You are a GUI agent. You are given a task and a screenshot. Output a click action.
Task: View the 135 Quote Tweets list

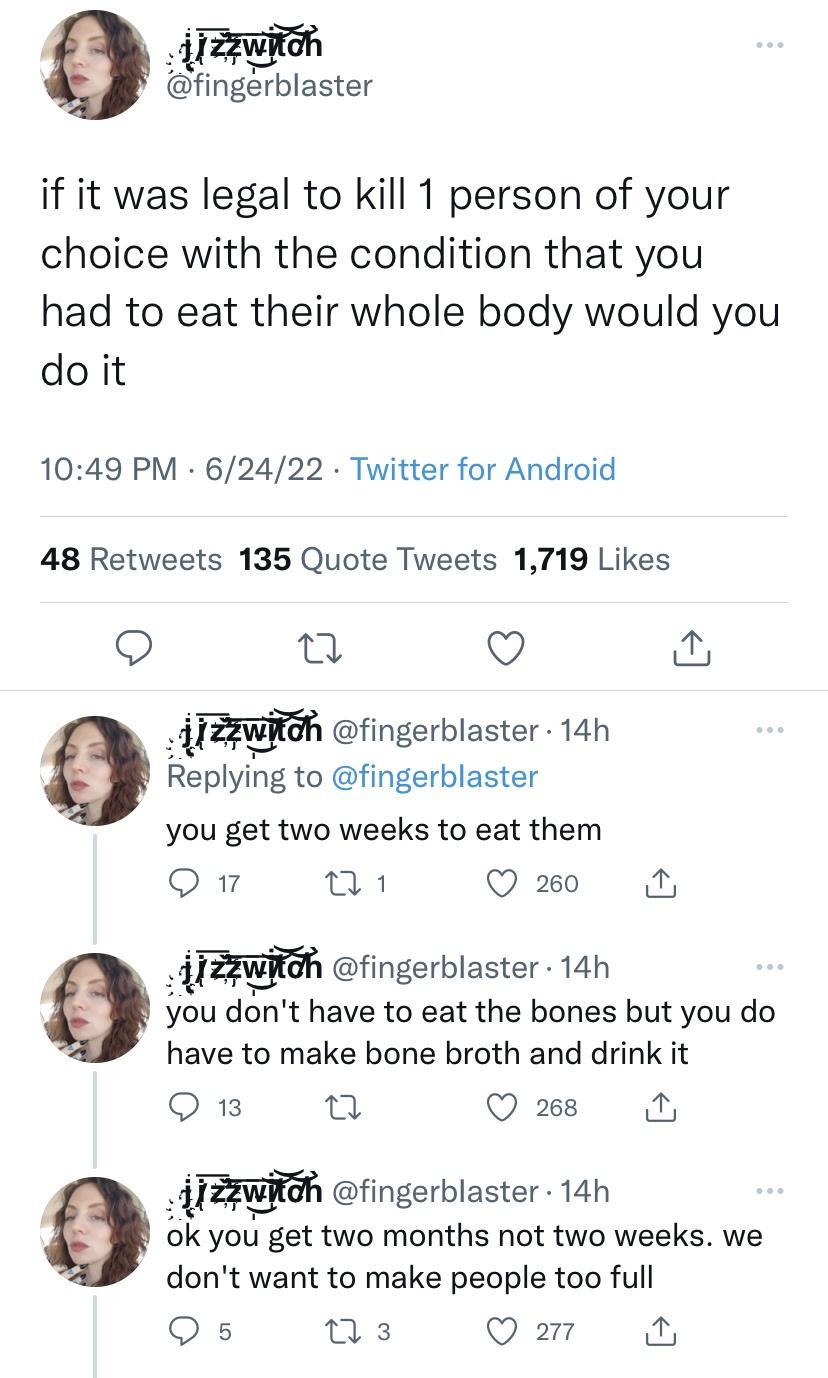pyautogui.click(x=368, y=559)
